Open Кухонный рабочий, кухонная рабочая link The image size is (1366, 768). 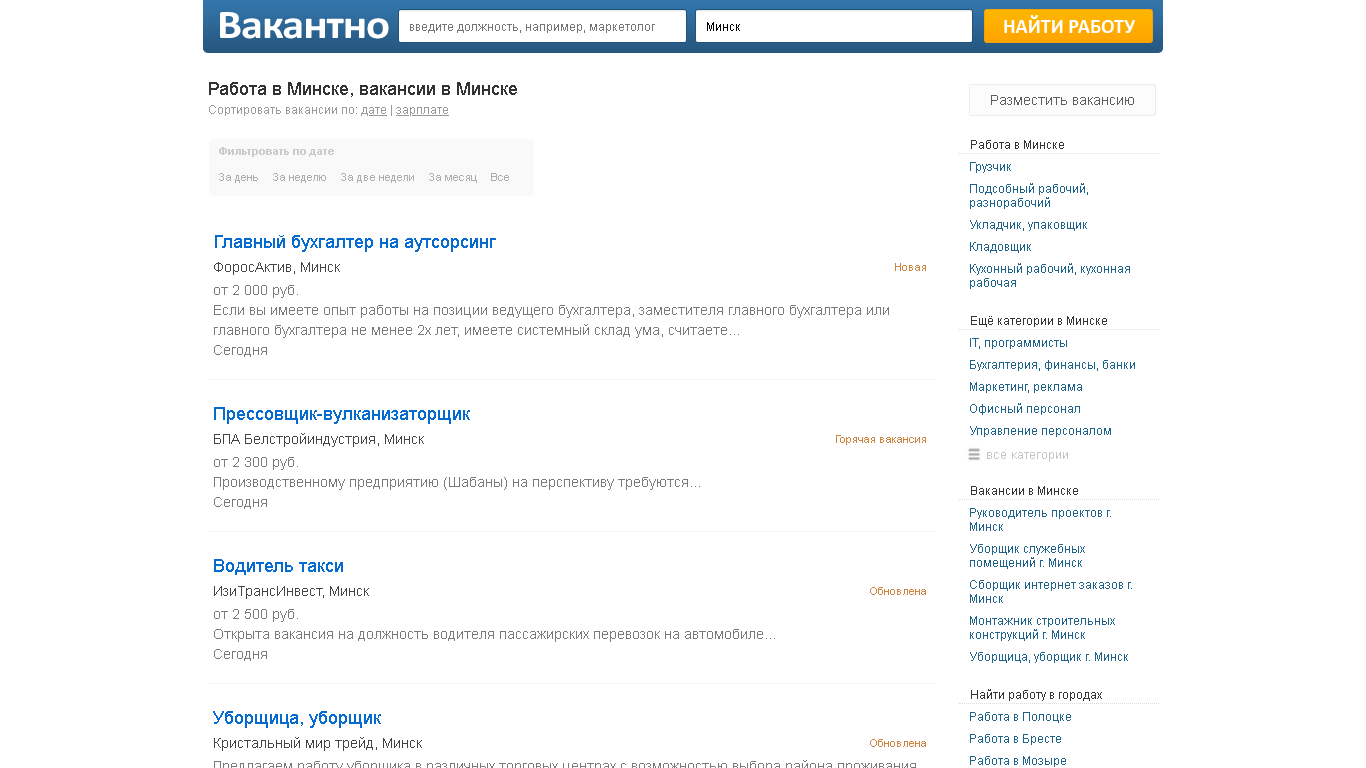1050,276
